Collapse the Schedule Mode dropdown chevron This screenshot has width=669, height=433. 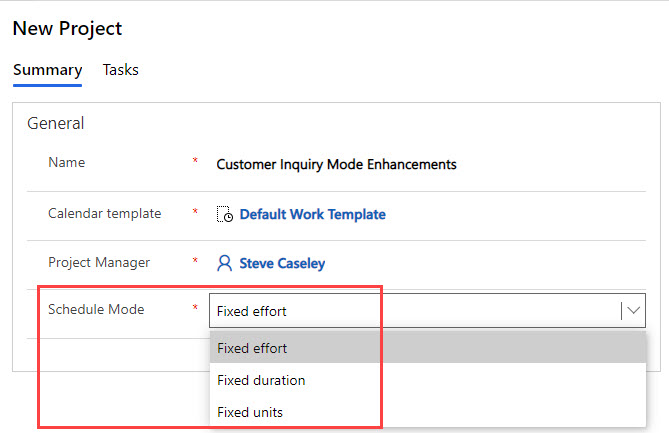(634, 311)
